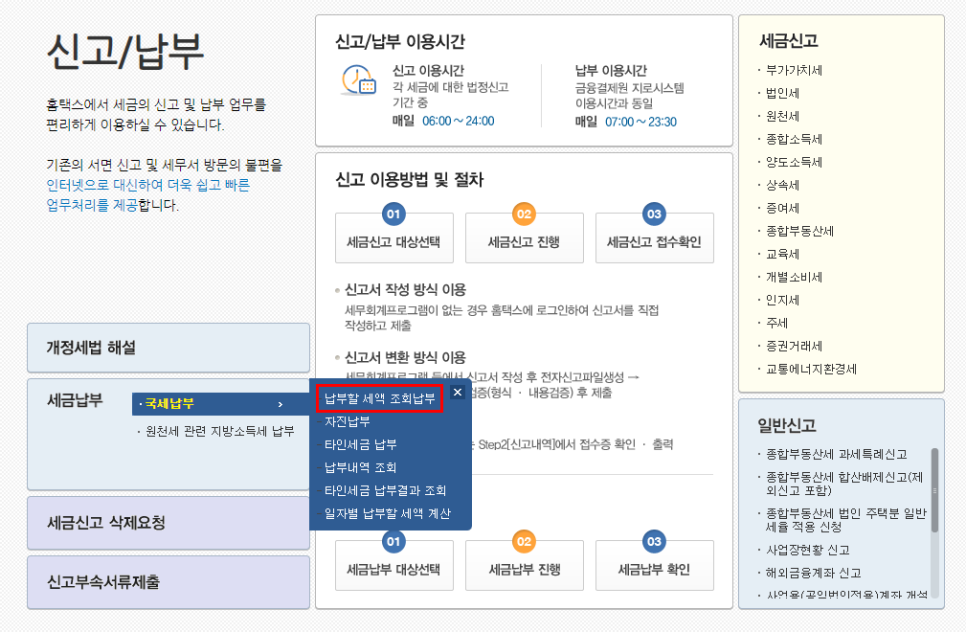Open 해외금융계좌 신고 link
The height and width of the screenshot is (632, 966).
tap(813, 573)
